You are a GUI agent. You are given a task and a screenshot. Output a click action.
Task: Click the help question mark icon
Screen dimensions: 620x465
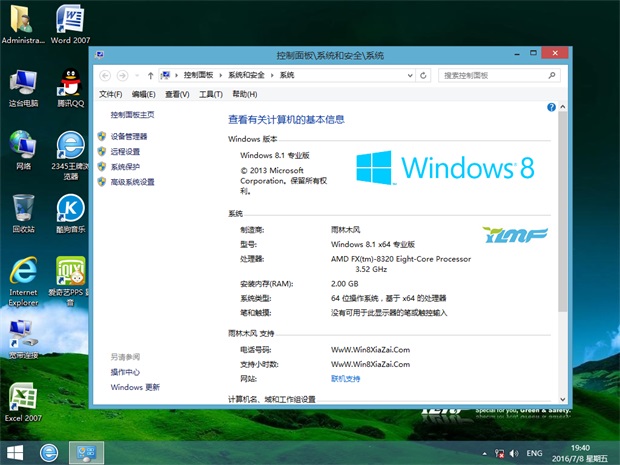(551, 107)
